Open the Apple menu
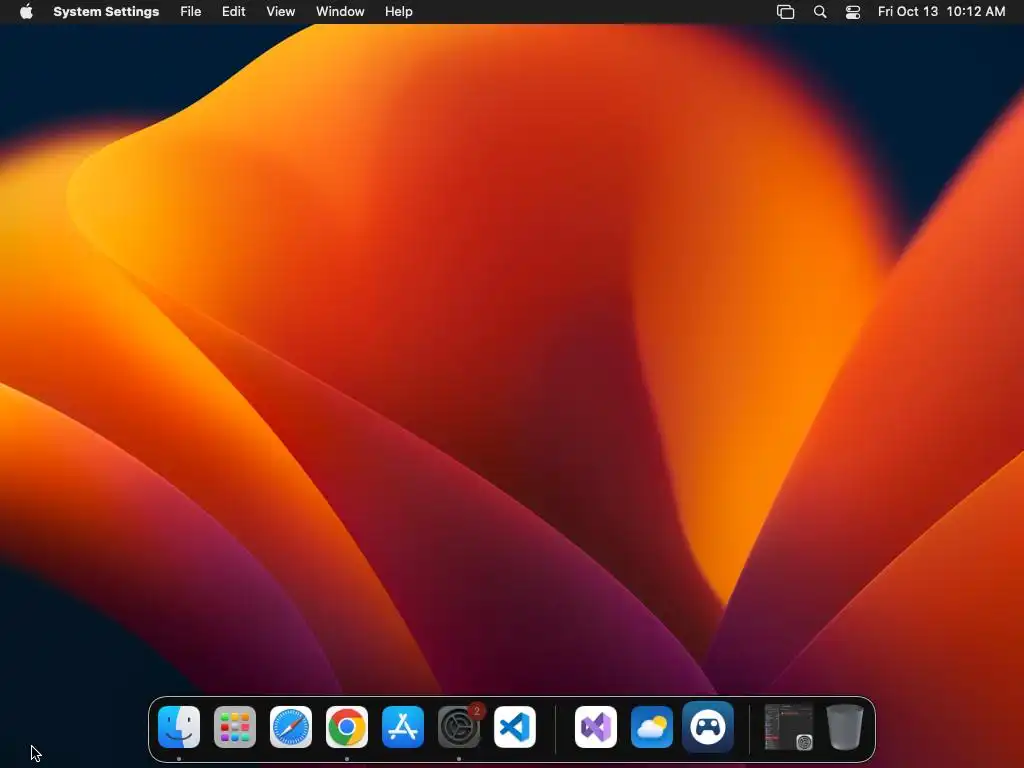Screen dimensions: 1024x768 26,12
